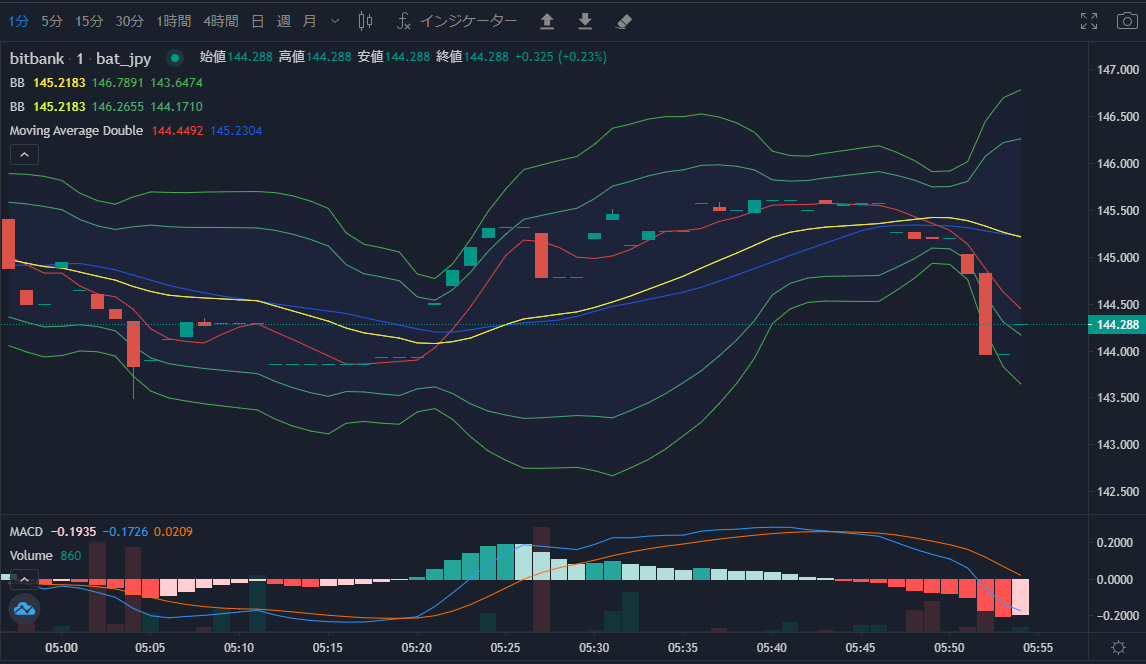Click the bitbank bat_jpy symbol title
The width and height of the screenshot is (1146, 664).
tap(80, 58)
